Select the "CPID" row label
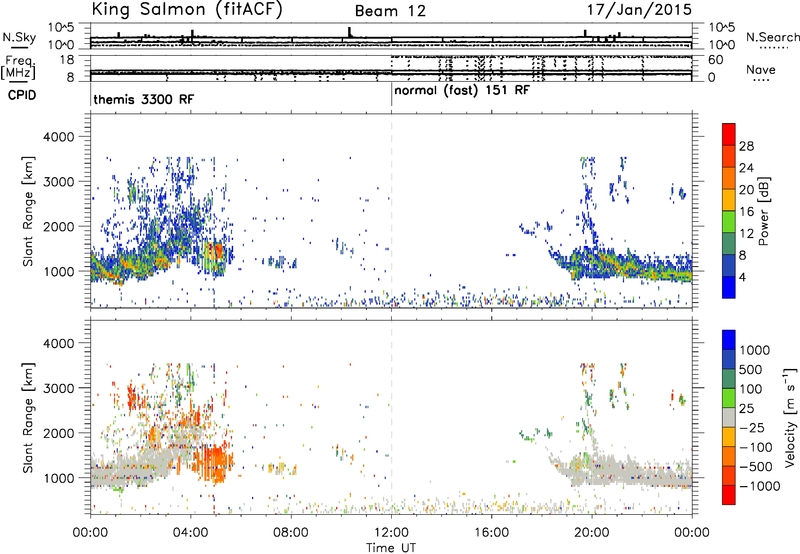The width and height of the screenshot is (800, 554). coord(22,95)
